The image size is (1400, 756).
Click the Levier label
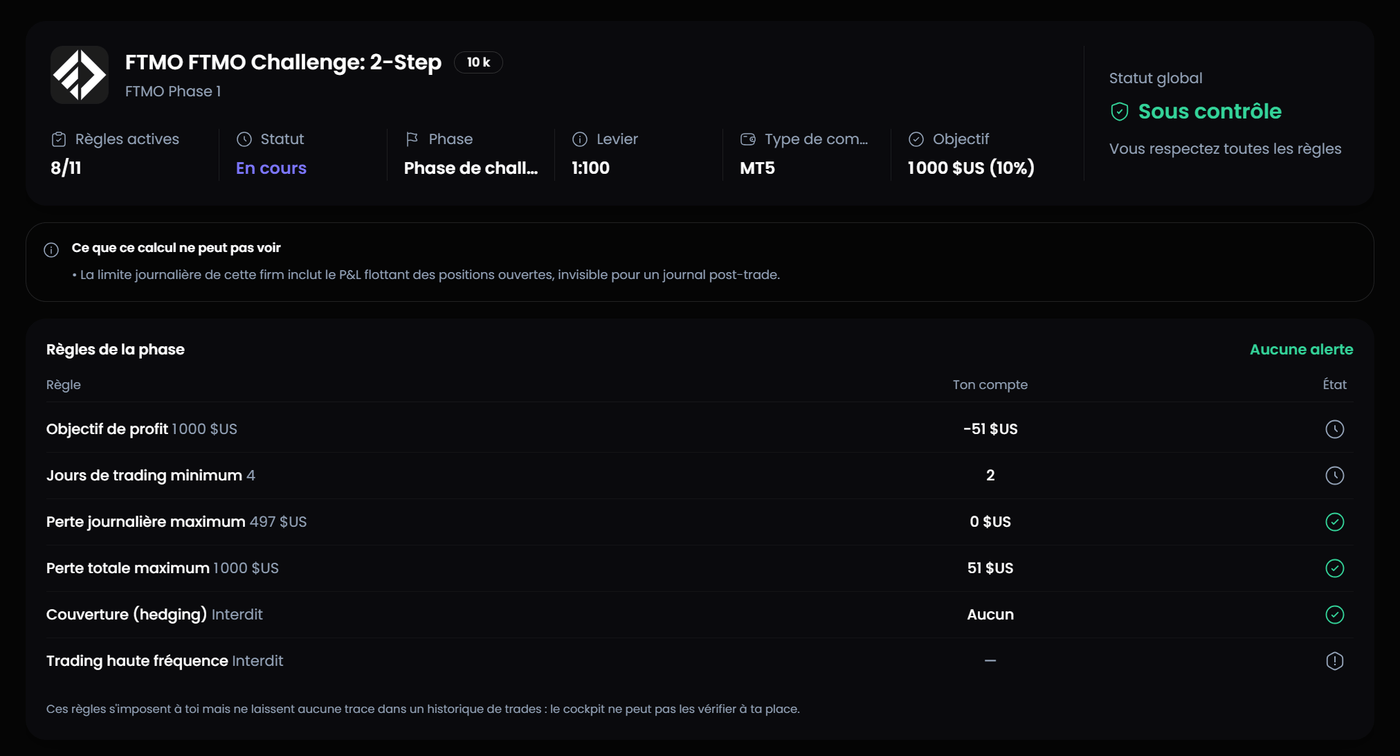pos(617,139)
